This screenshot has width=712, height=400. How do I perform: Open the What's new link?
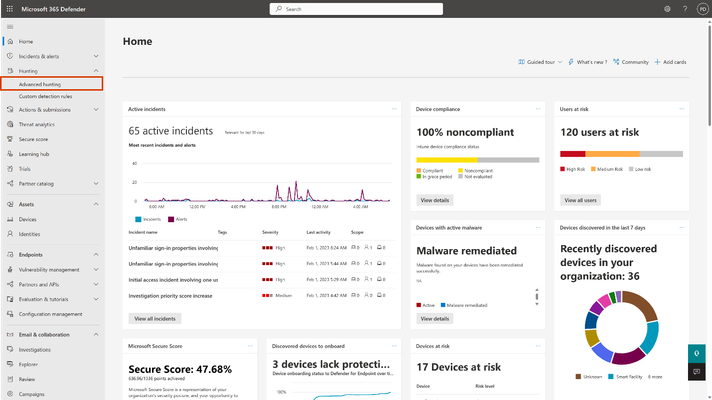(588, 62)
